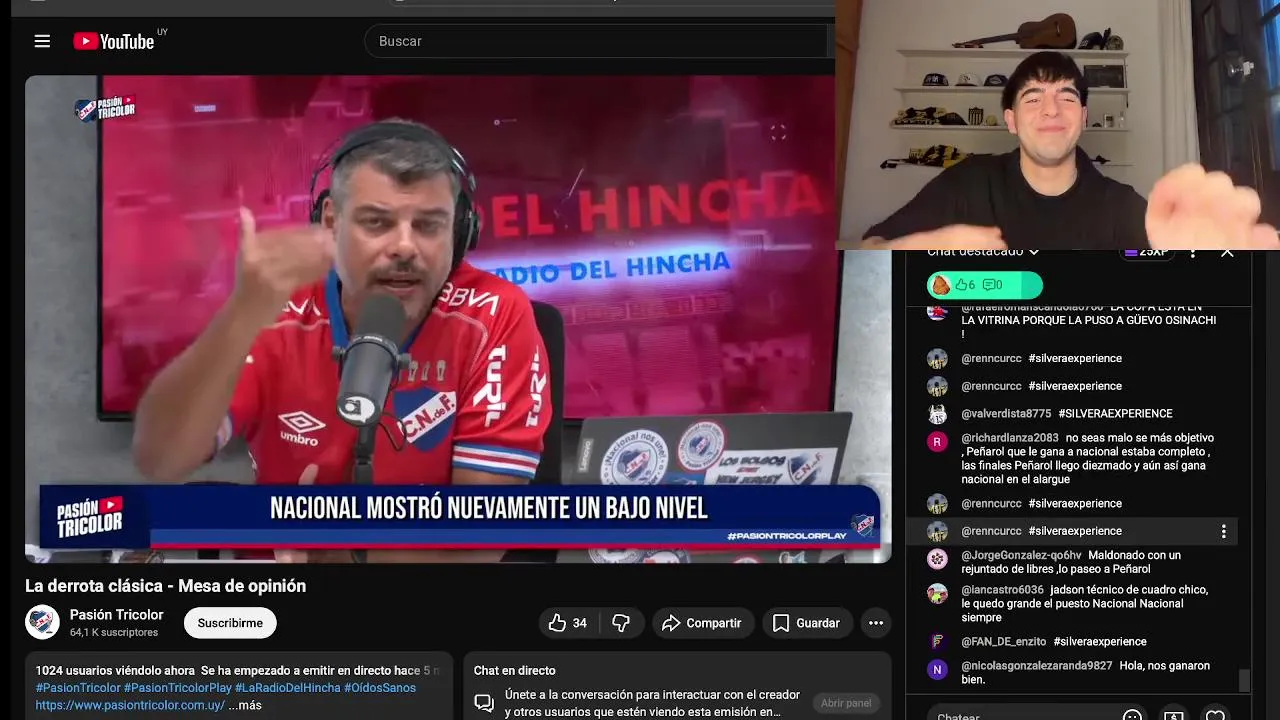Open the Pasión Tricolor watermark logo in video
The width and height of the screenshot is (1280, 720).
coord(105,108)
